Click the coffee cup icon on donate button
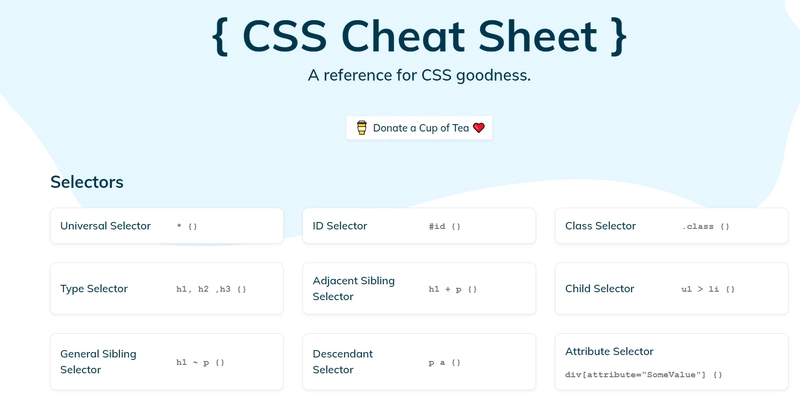 point(361,128)
